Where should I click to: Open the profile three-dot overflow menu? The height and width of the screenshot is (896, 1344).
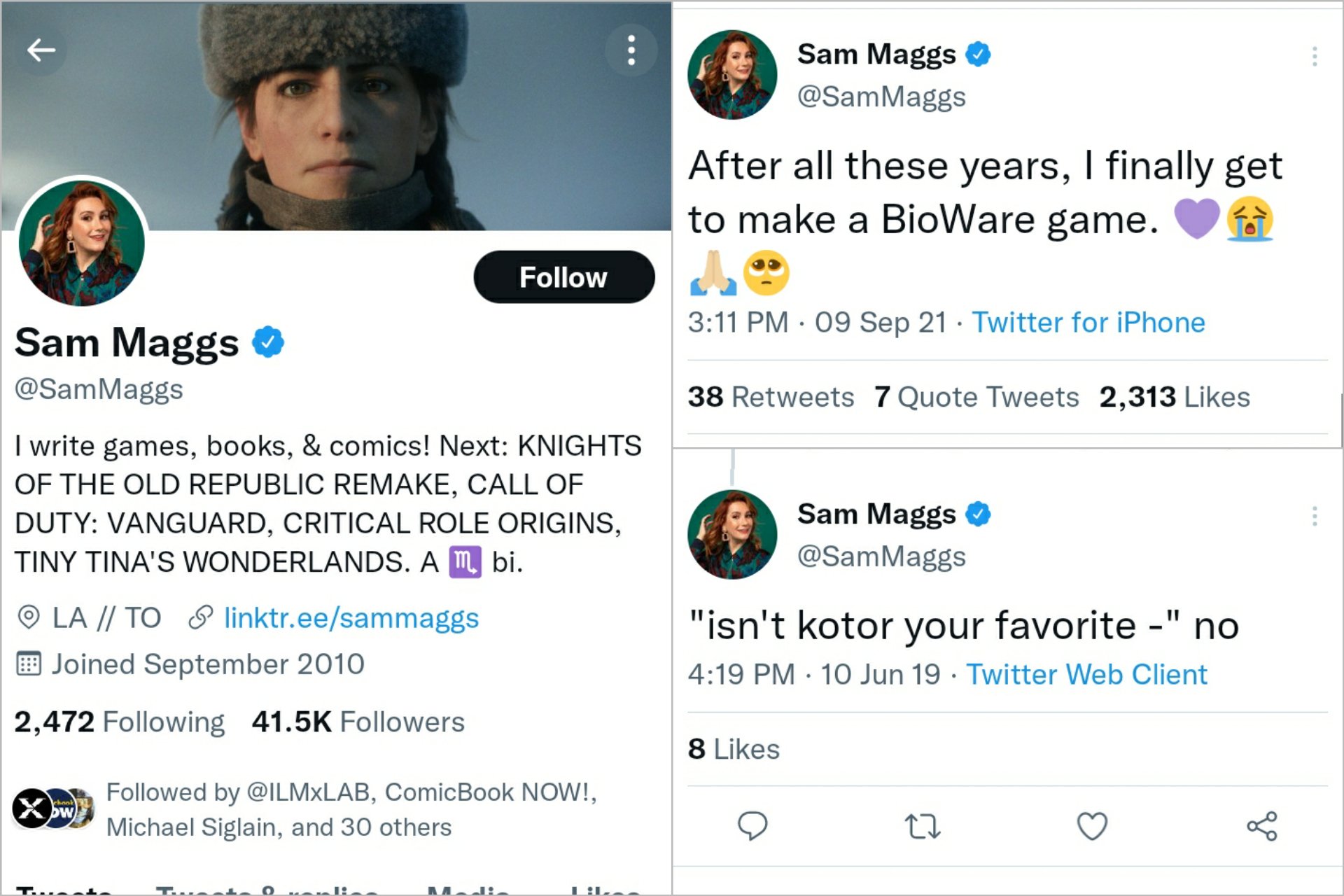(631, 50)
